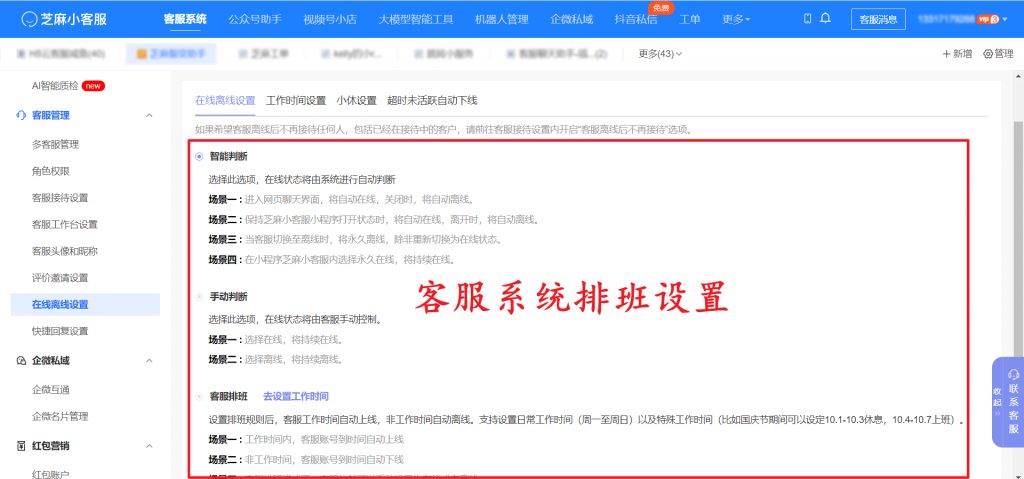Open the 机器人管理 menu
The height and width of the screenshot is (479, 1024).
[x=502, y=19]
